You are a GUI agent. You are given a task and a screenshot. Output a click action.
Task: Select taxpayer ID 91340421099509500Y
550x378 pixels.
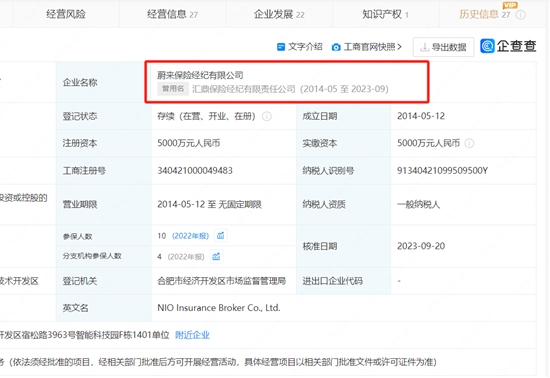[x=442, y=171]
